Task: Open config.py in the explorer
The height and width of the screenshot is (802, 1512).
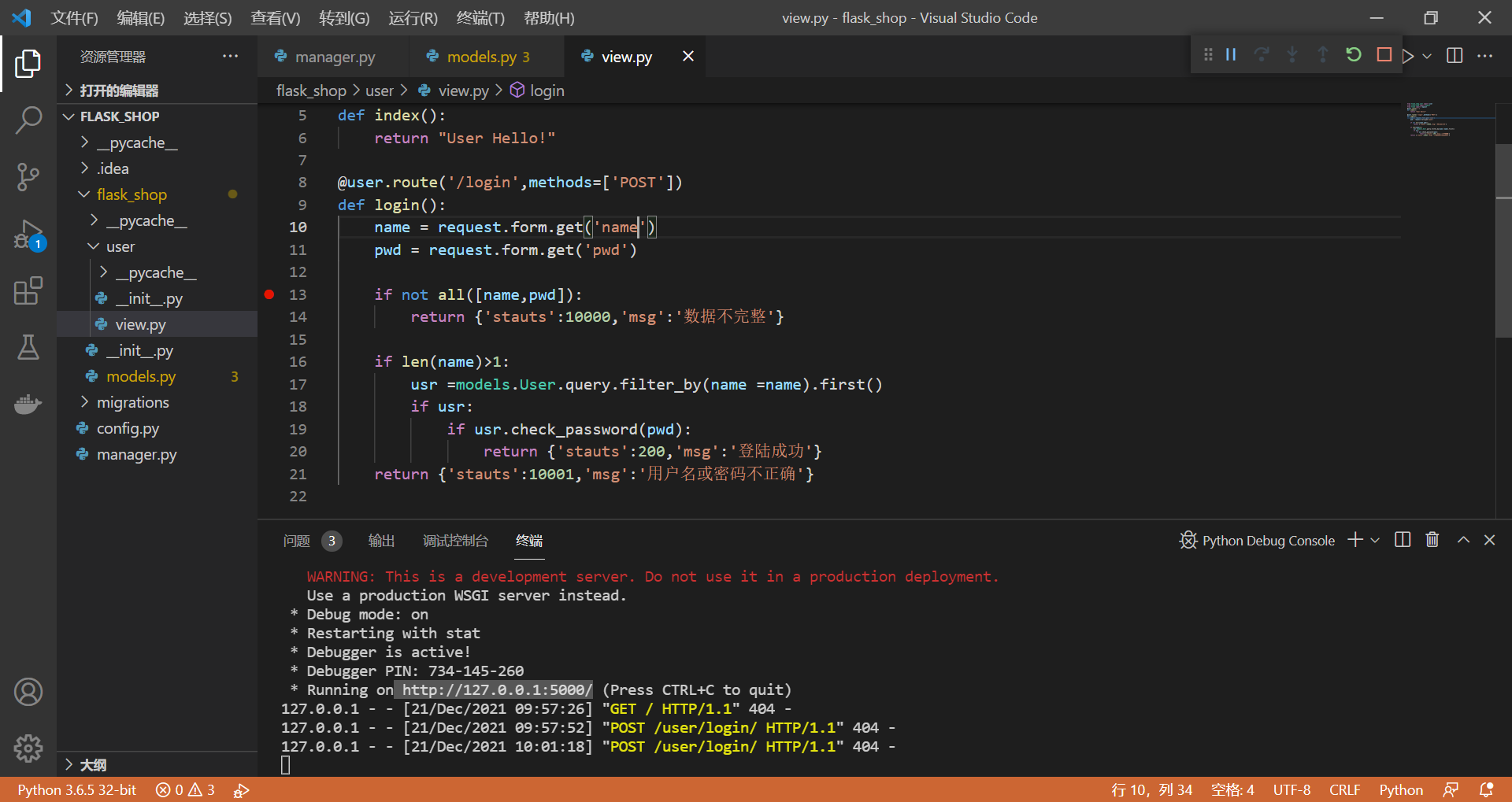Action: coord(157,428)
